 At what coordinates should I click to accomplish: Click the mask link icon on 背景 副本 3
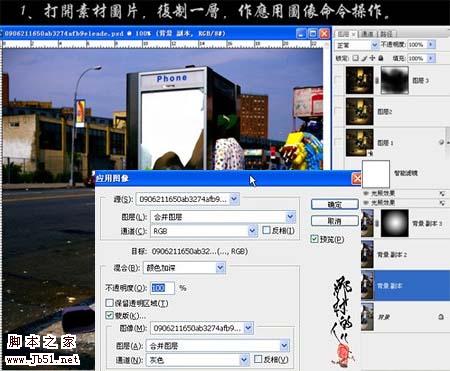[377, 223]
